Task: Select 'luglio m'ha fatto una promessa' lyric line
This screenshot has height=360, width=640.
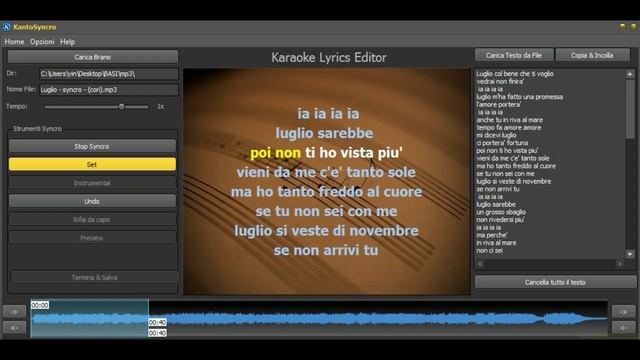Action: 520,97
